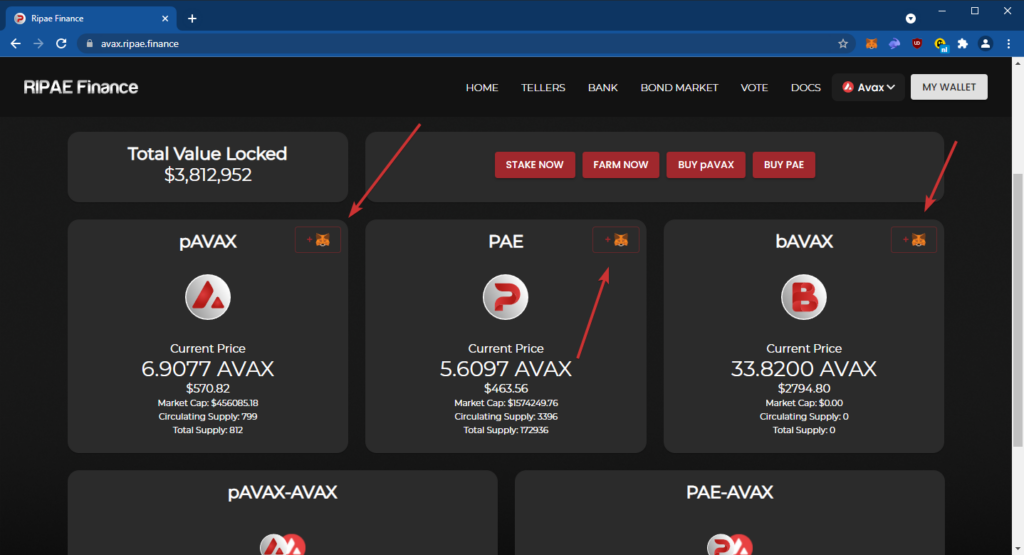The width and height of the screenshot is (1024, 555).
Task: Click Market Cap: $456085.18
Action: (x=208, y=403)
